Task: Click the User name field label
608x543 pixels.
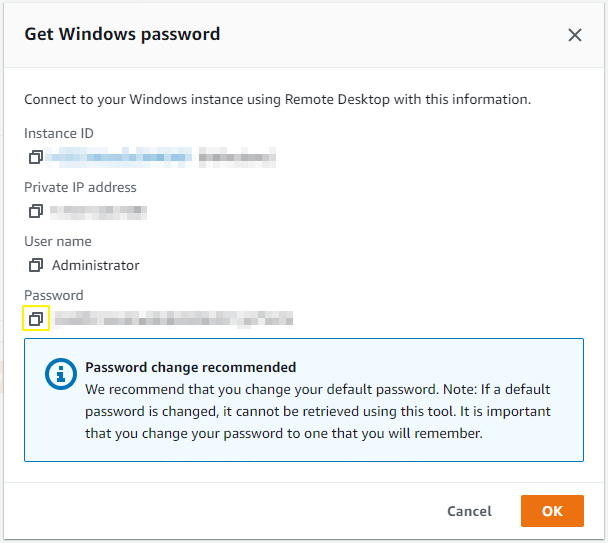Action: pyautogui.click(x=58, y=241)
